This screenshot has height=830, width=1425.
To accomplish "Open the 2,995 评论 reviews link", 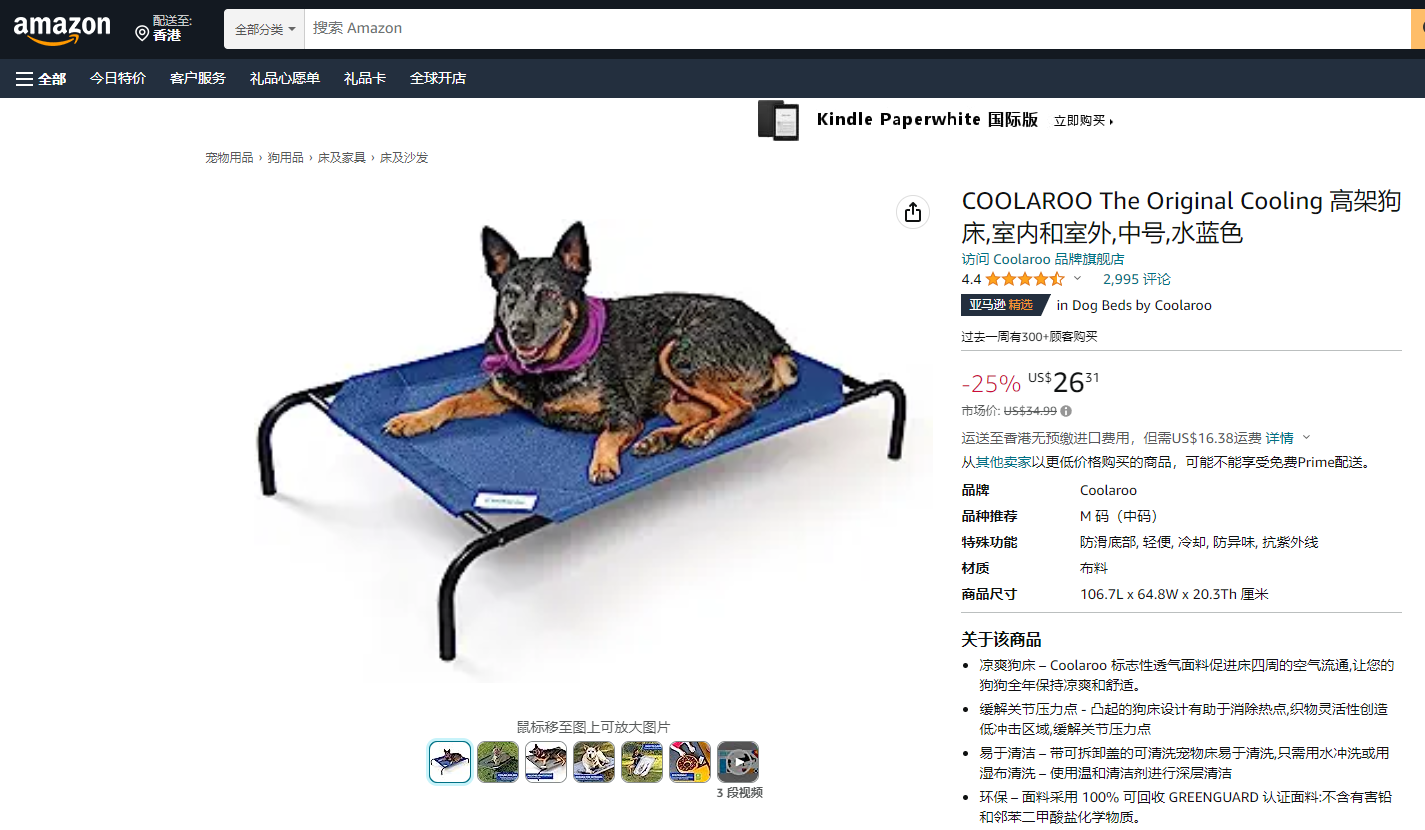I will [x=1137, y=279].
